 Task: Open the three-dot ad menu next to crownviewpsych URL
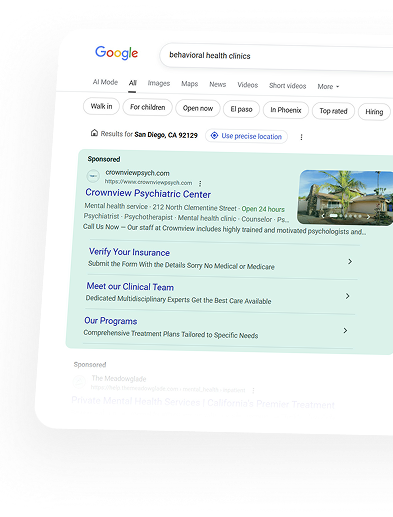200,183
